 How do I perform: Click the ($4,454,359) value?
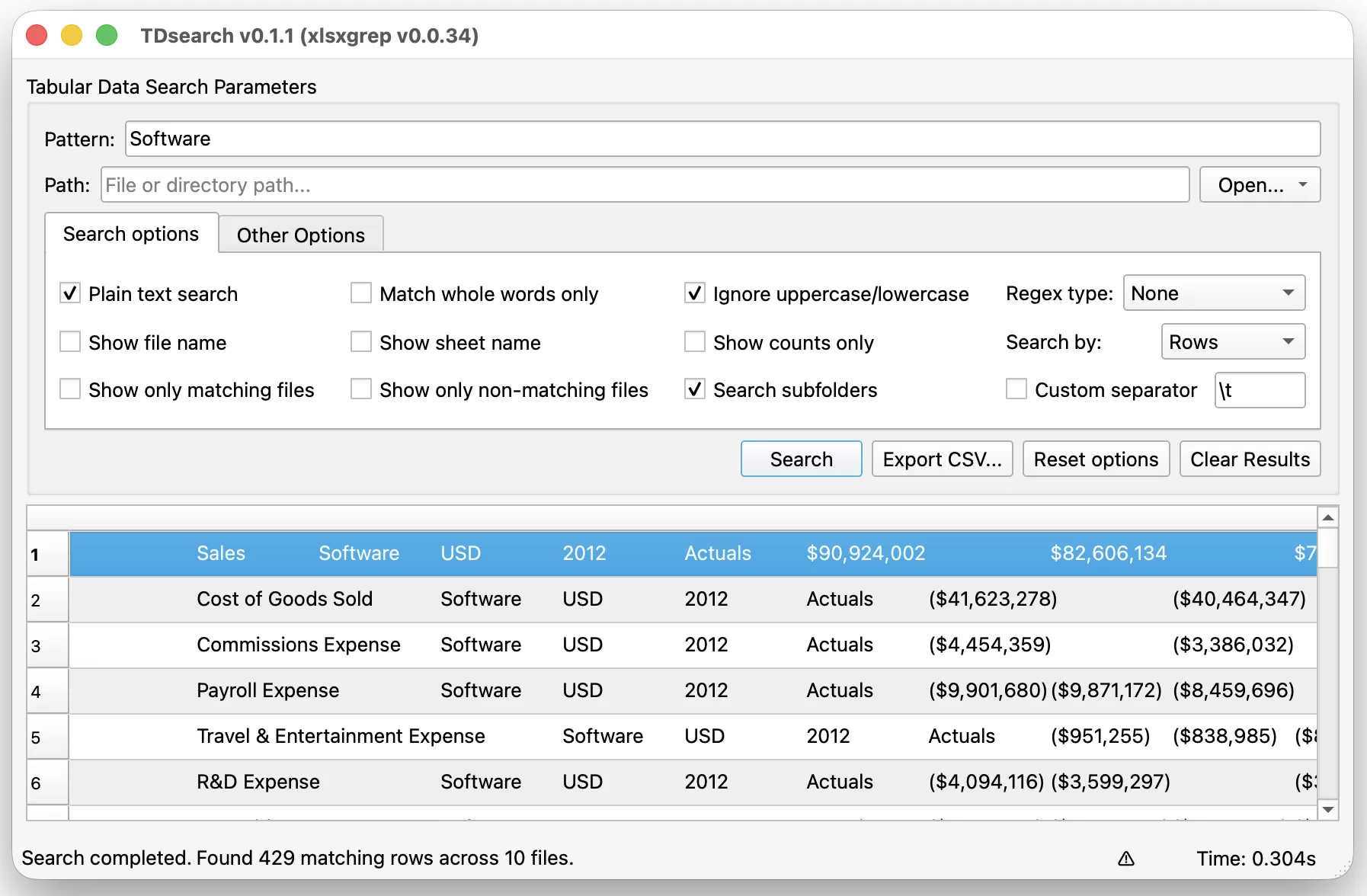[x=990, y=645]
